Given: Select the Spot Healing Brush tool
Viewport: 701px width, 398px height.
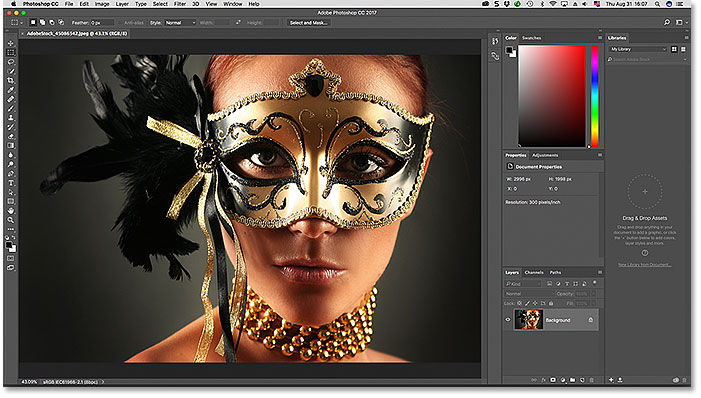Looking at the screenshot, I should pyautogui.click(x=11, y=99).
